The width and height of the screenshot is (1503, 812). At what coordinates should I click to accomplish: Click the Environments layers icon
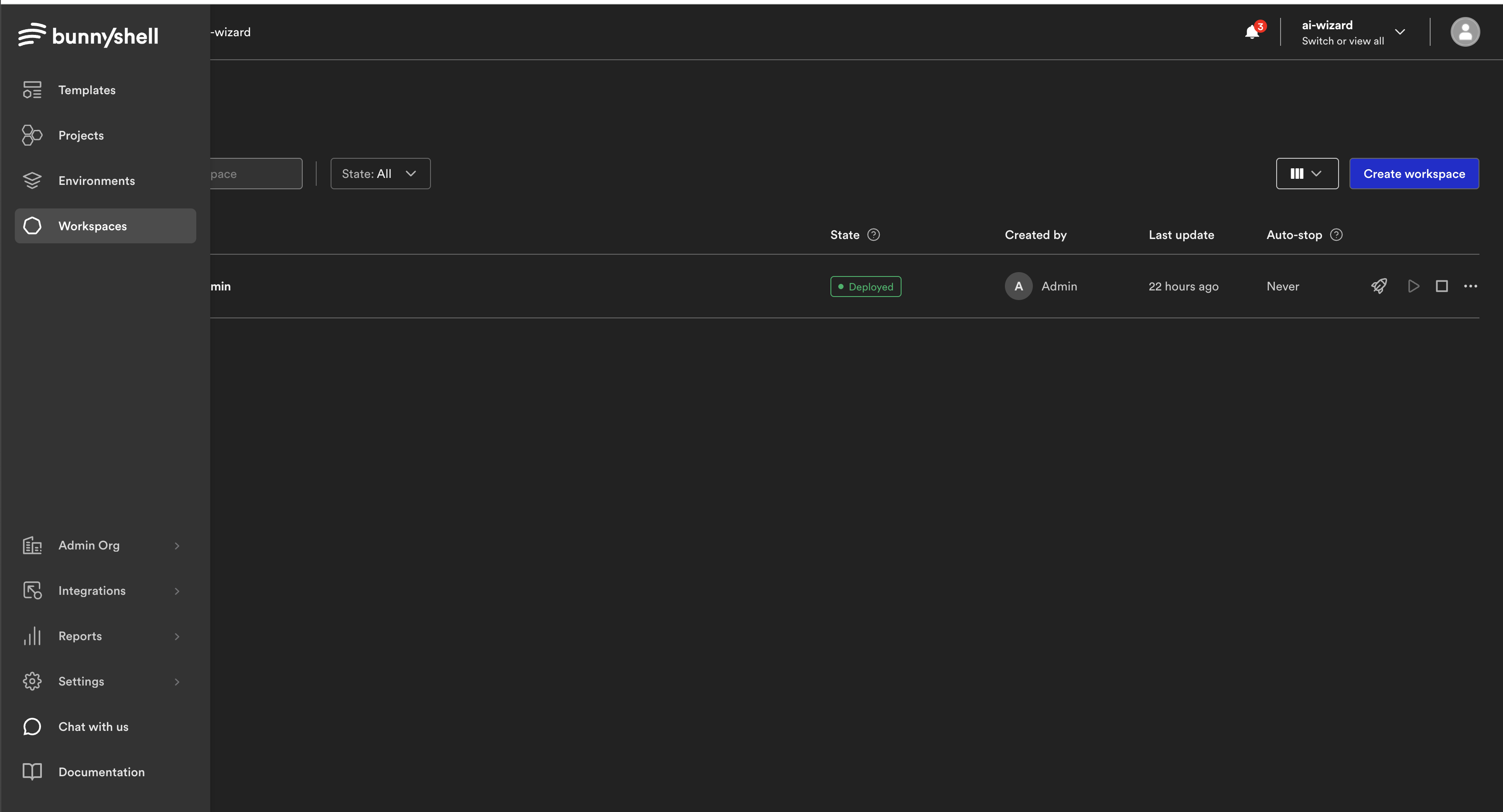(x=32, y=181)
